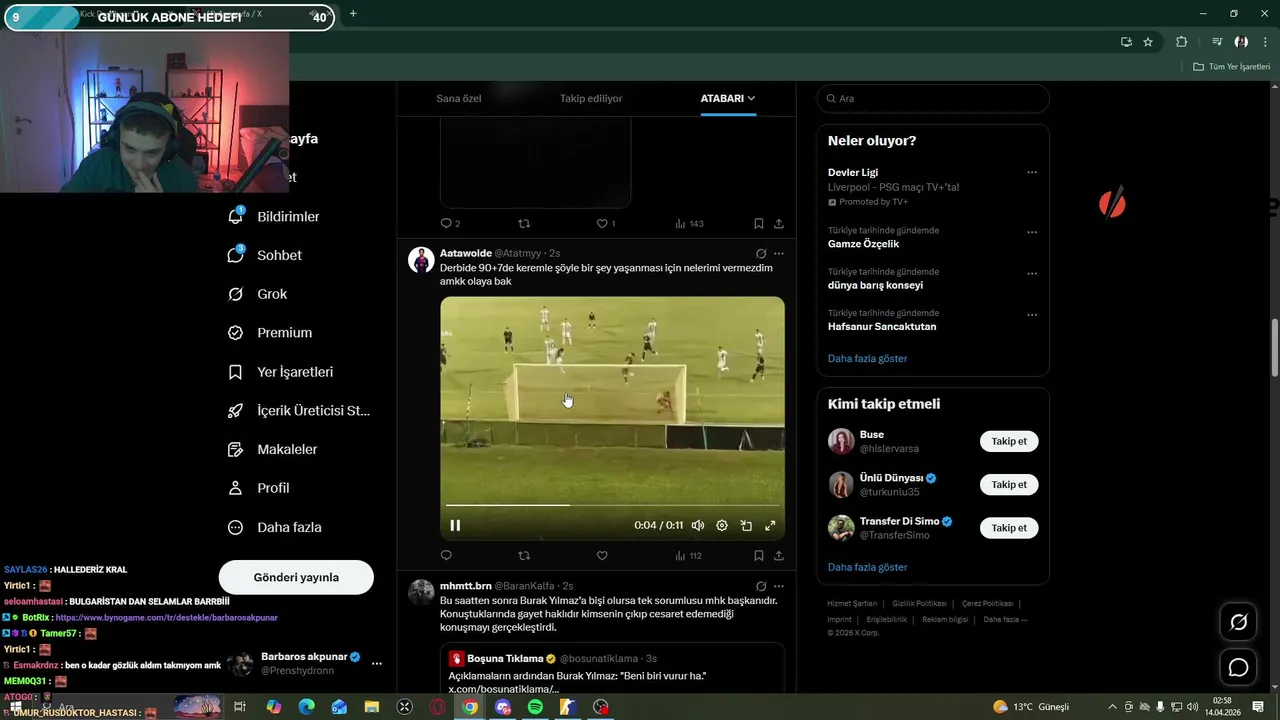
Task: Focus the Ara search field
Action: click(933, 98)
